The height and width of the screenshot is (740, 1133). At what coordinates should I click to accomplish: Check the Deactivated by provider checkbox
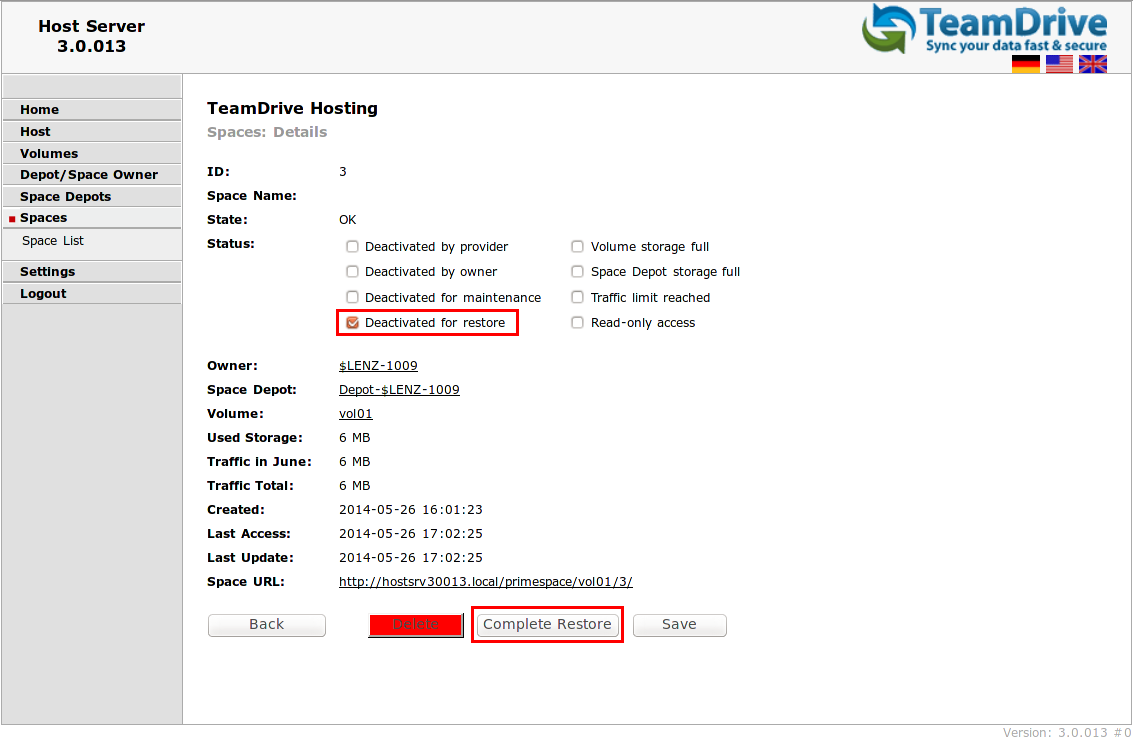pyautogui.click(x=352, y=246)
